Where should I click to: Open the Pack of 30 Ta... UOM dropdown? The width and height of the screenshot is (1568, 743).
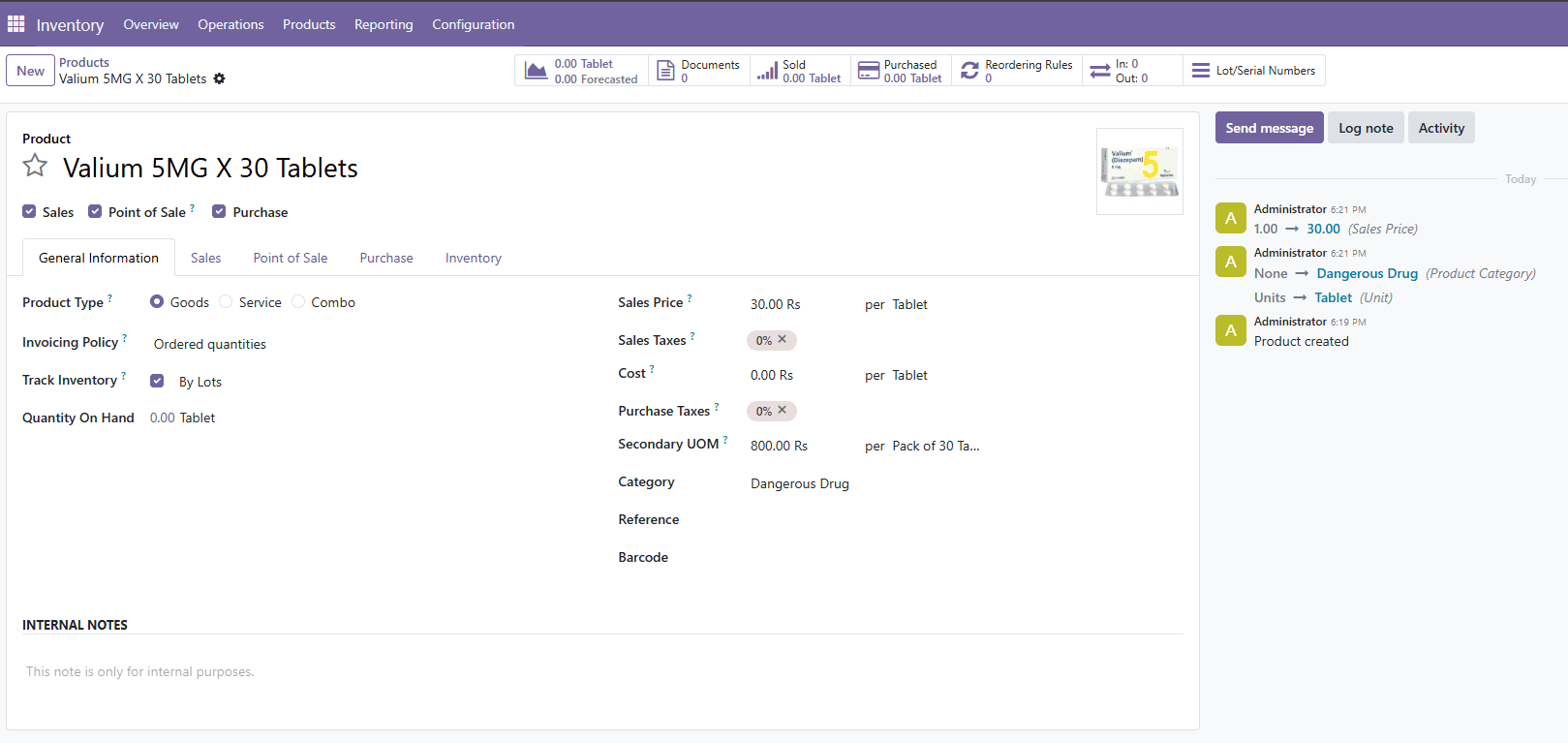pyautogui.click(x=937, y=446)
